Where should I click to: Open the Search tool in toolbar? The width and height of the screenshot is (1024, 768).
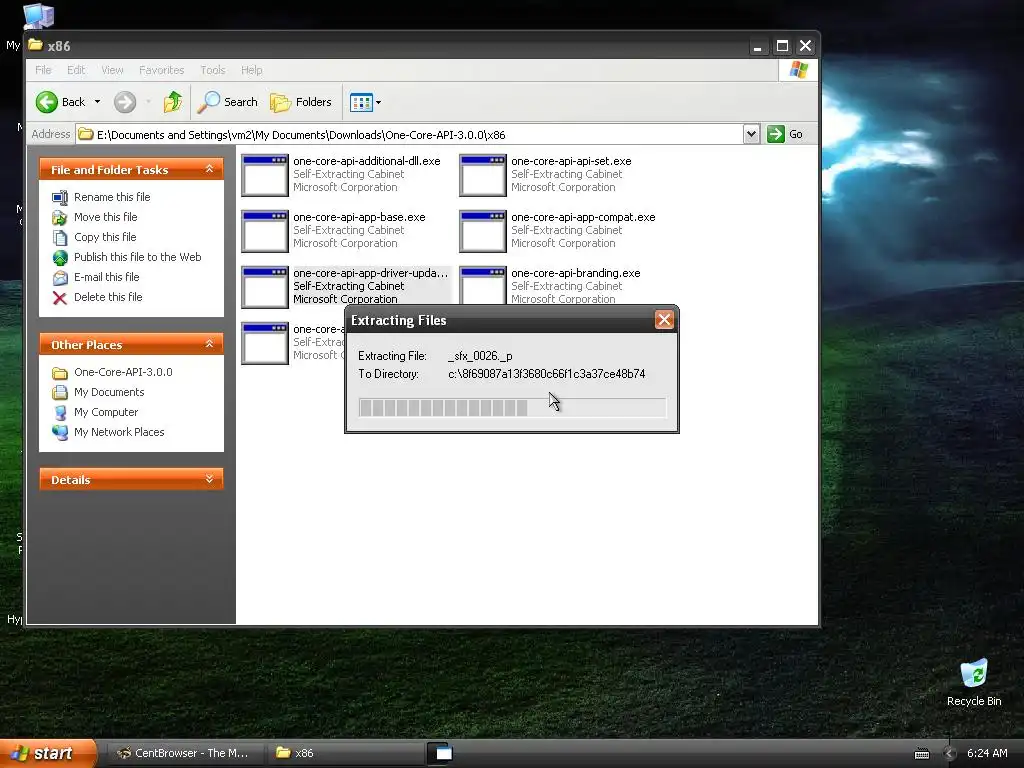(x=228, y=102)
